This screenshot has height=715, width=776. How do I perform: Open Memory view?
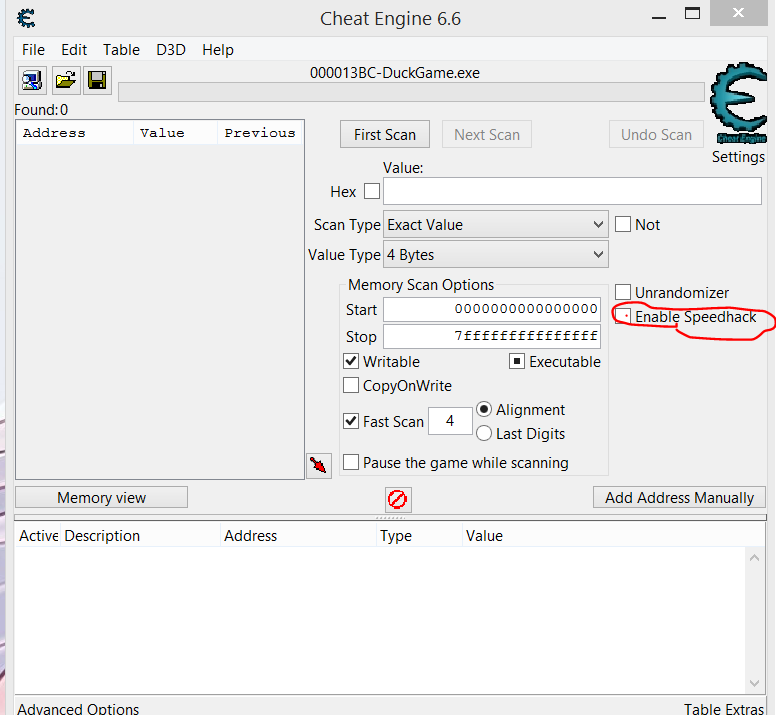[101, 497]
